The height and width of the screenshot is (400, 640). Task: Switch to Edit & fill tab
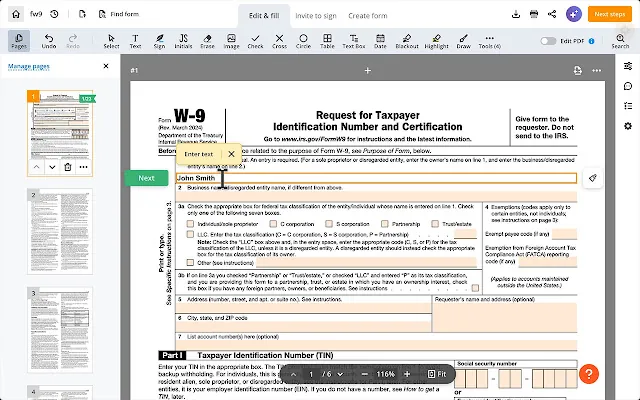(x=264, y=16)
